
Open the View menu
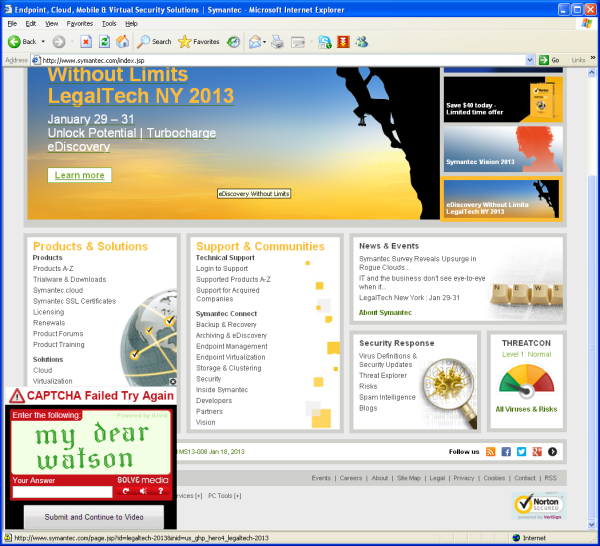[51, 24]
